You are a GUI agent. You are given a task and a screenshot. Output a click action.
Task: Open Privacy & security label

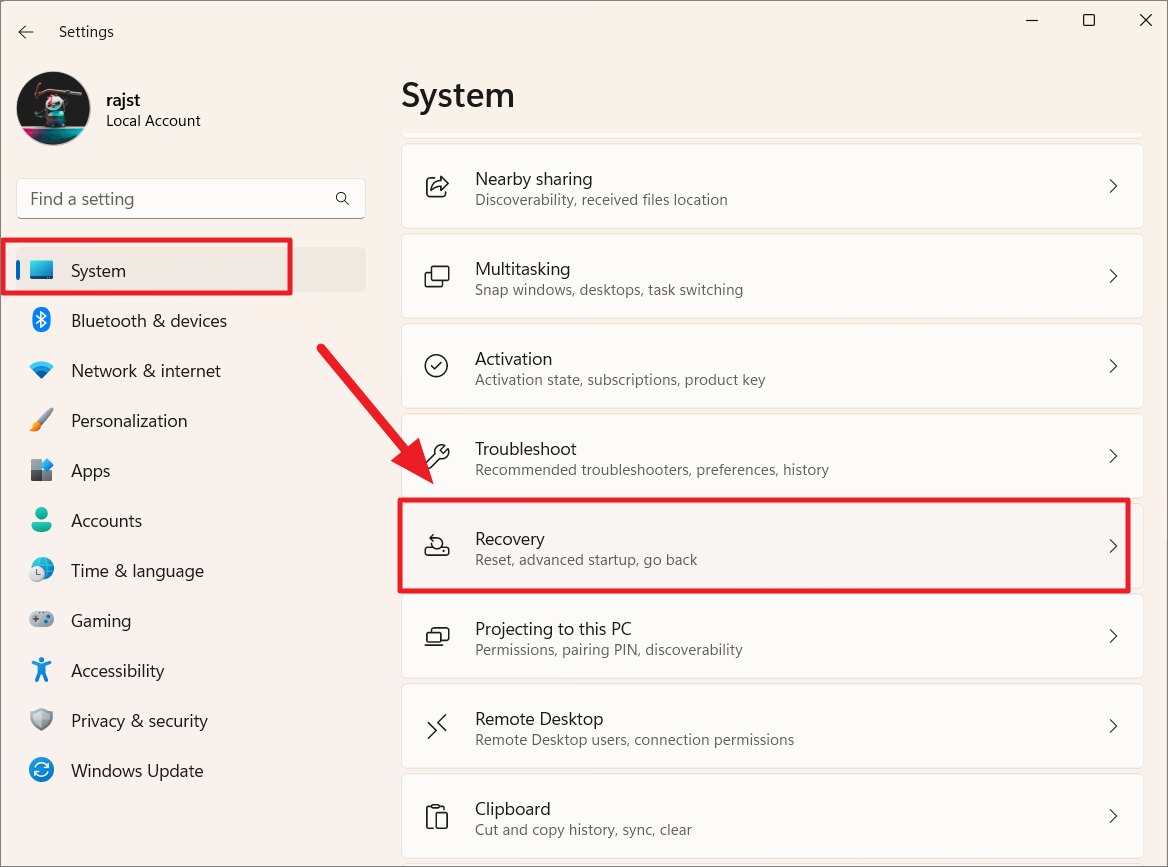coord(139,721)
